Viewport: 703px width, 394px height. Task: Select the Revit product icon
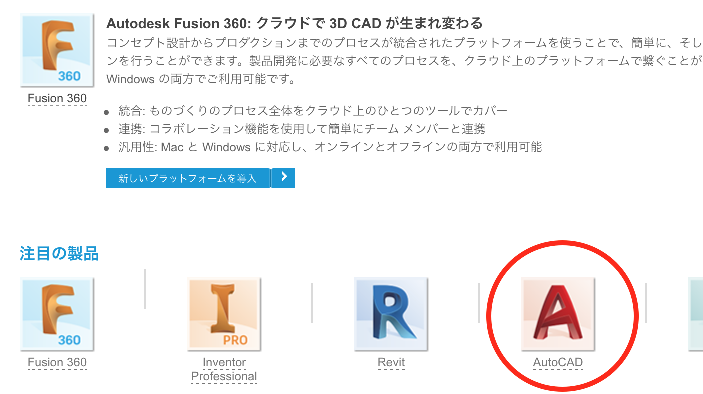[x=391, y=314]
